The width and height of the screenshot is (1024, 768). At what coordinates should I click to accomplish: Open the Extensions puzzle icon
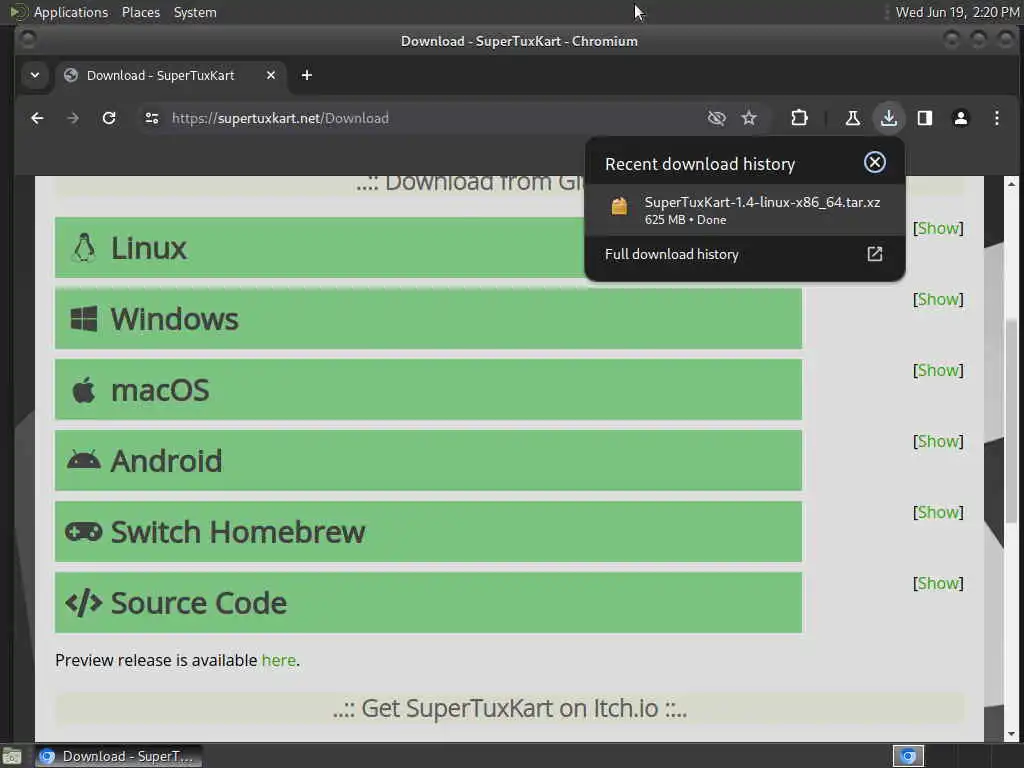point(799,118)
